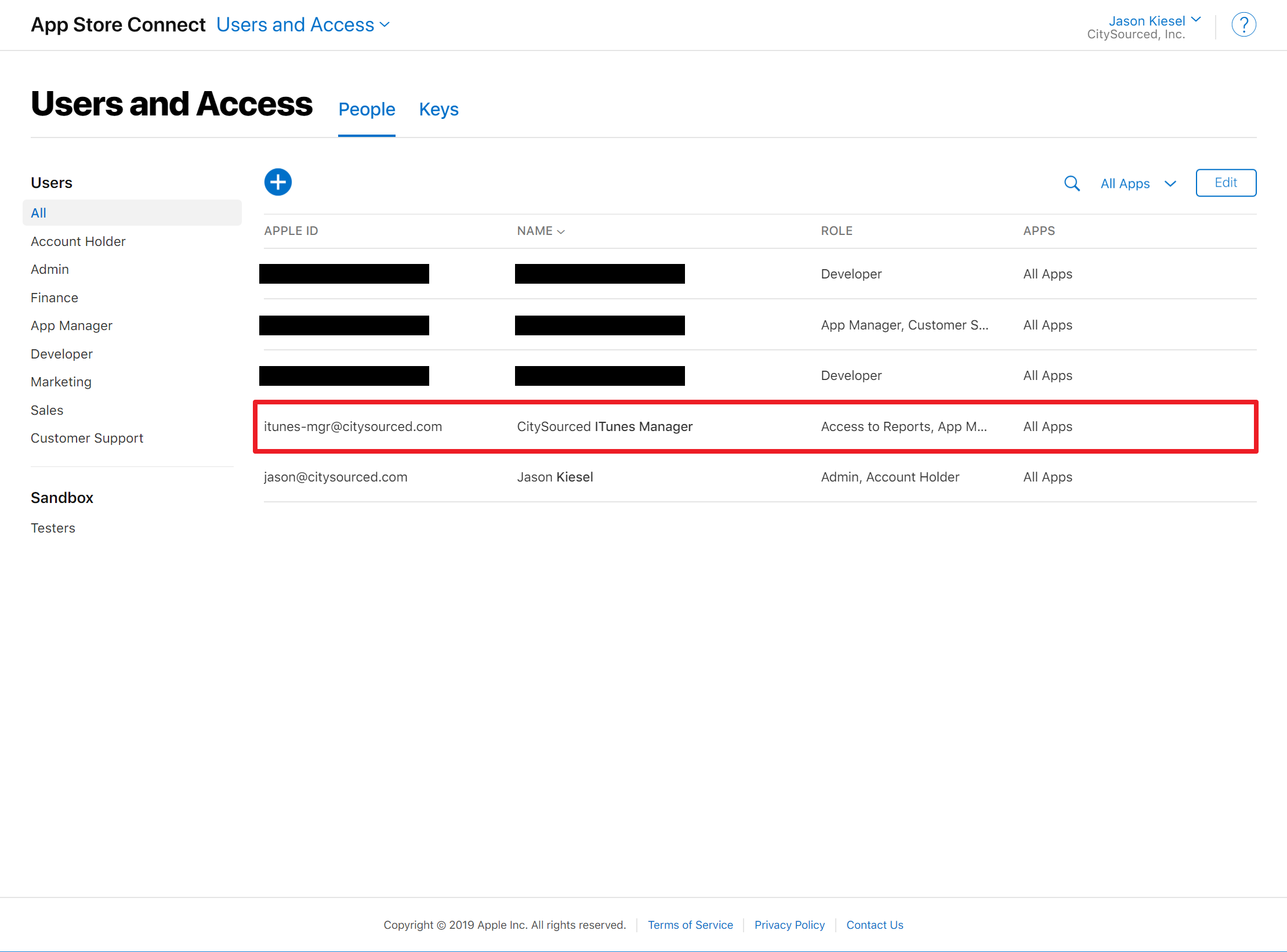This screenshot has height=952, width=1287.
Task: Select Customer Support filter in sidebar
Action: click(87, 438)
